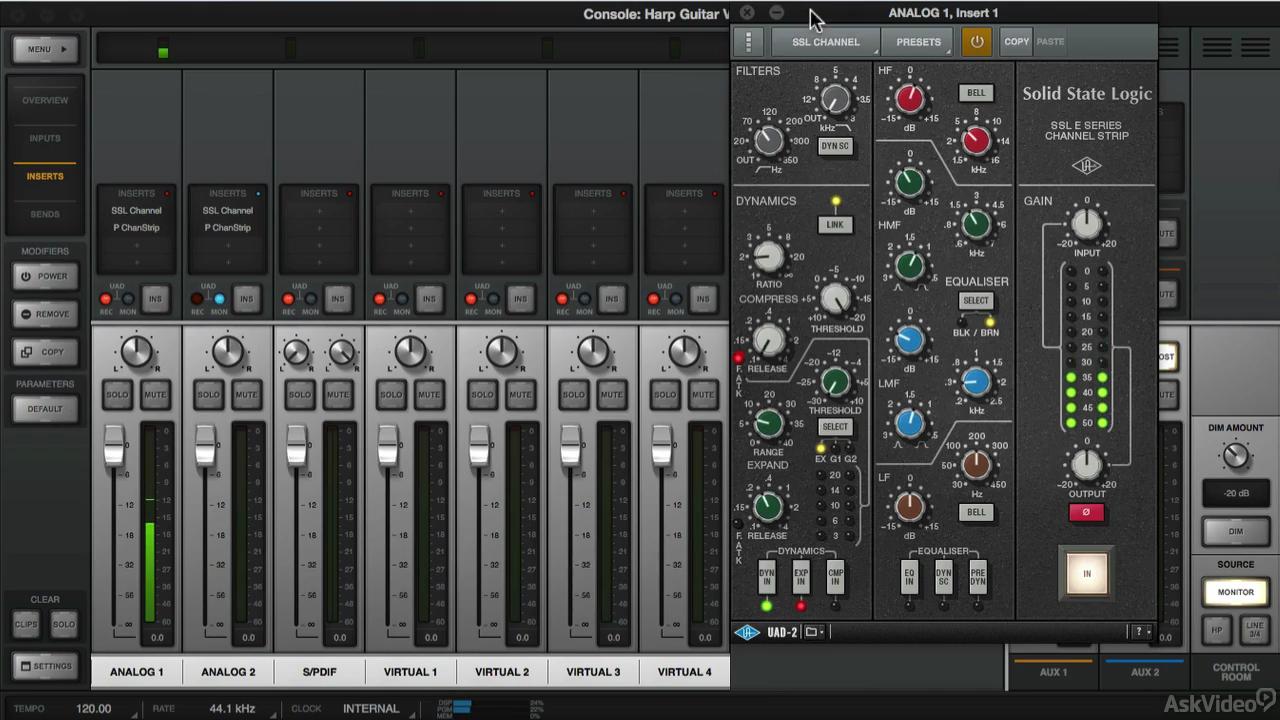Click the DEFAULT parameters button
The image size is (1280, 720).
click(x=45, y=409)
